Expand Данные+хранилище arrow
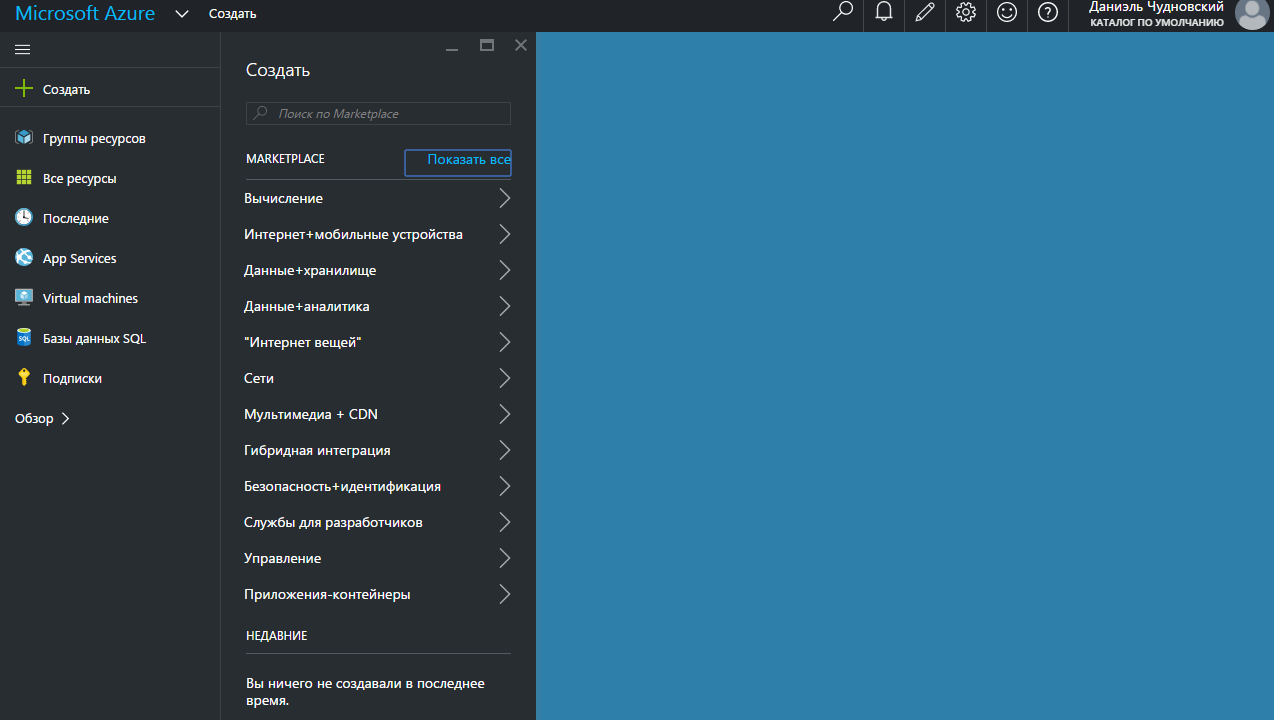 point(505,270)
